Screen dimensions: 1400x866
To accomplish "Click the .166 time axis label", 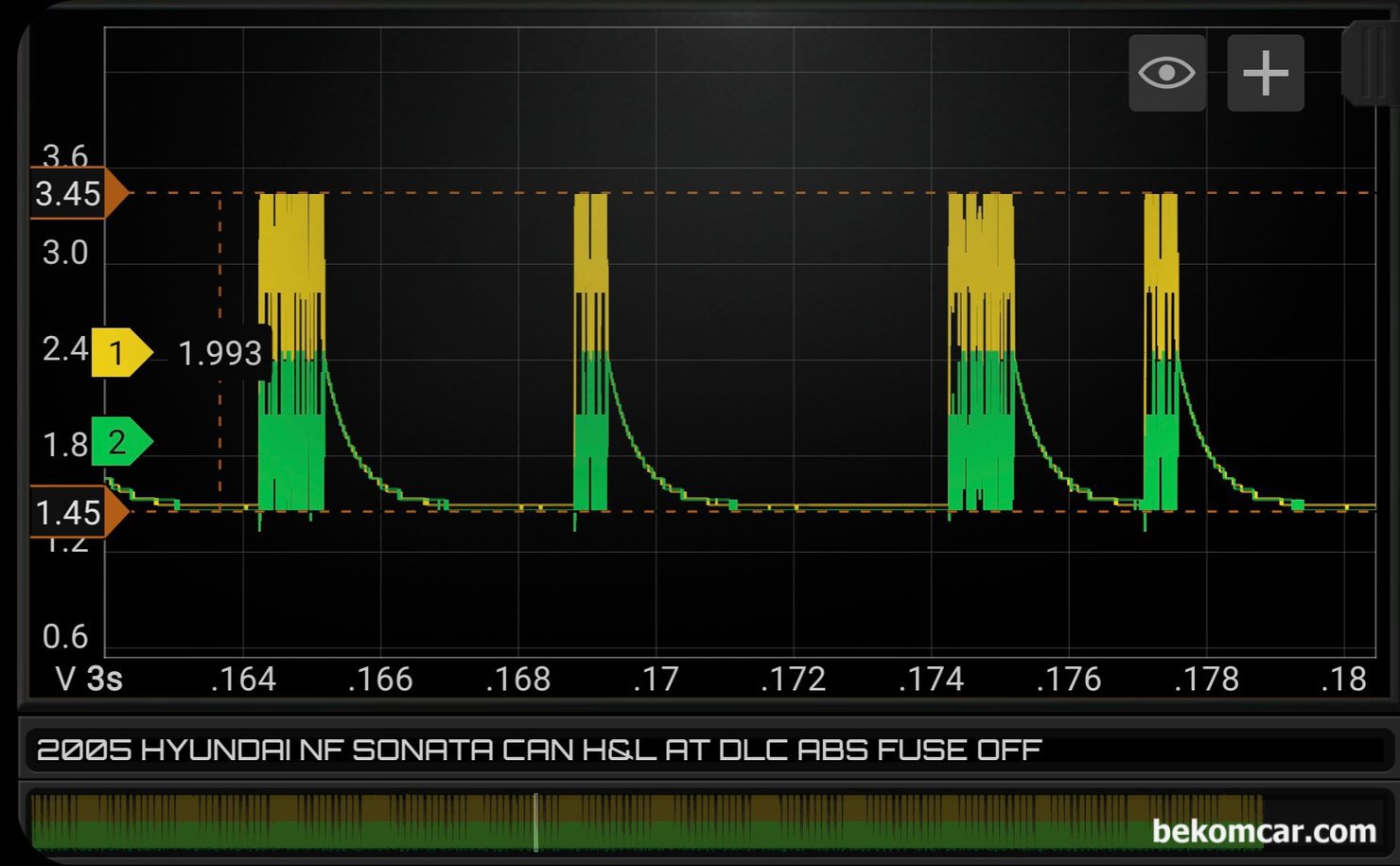I will pyautogui.click(x=380, y=680).
